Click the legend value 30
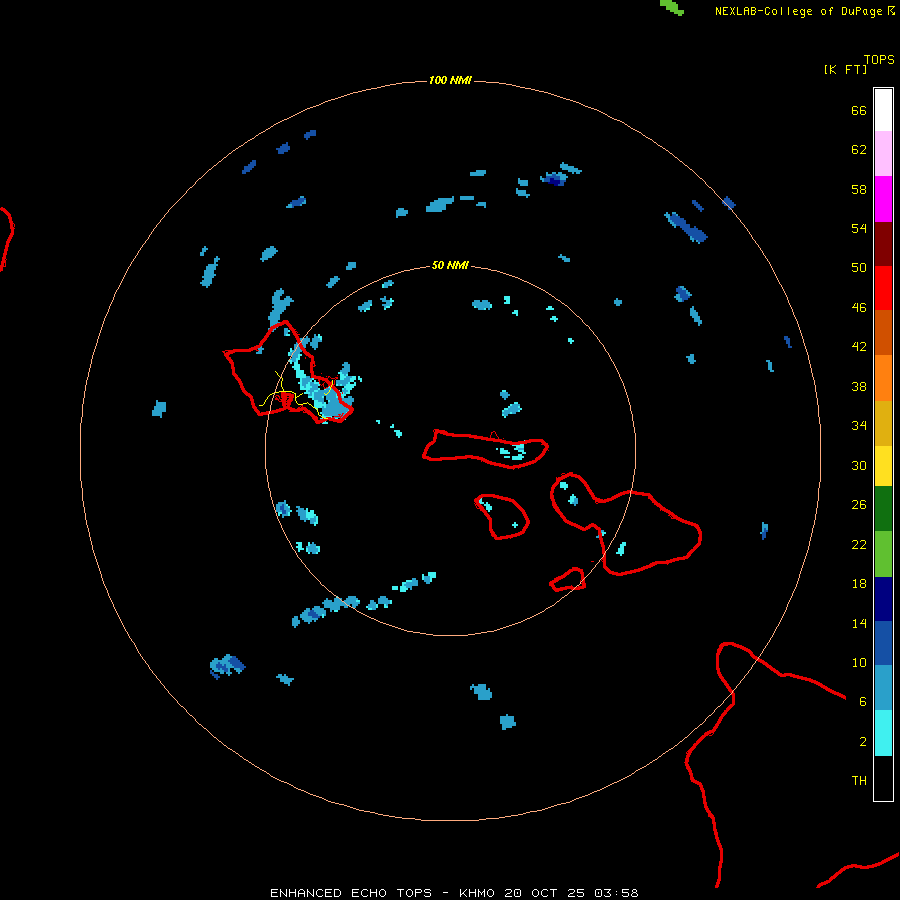The width and height of the screenshot is (900, 900). (859, 465)
